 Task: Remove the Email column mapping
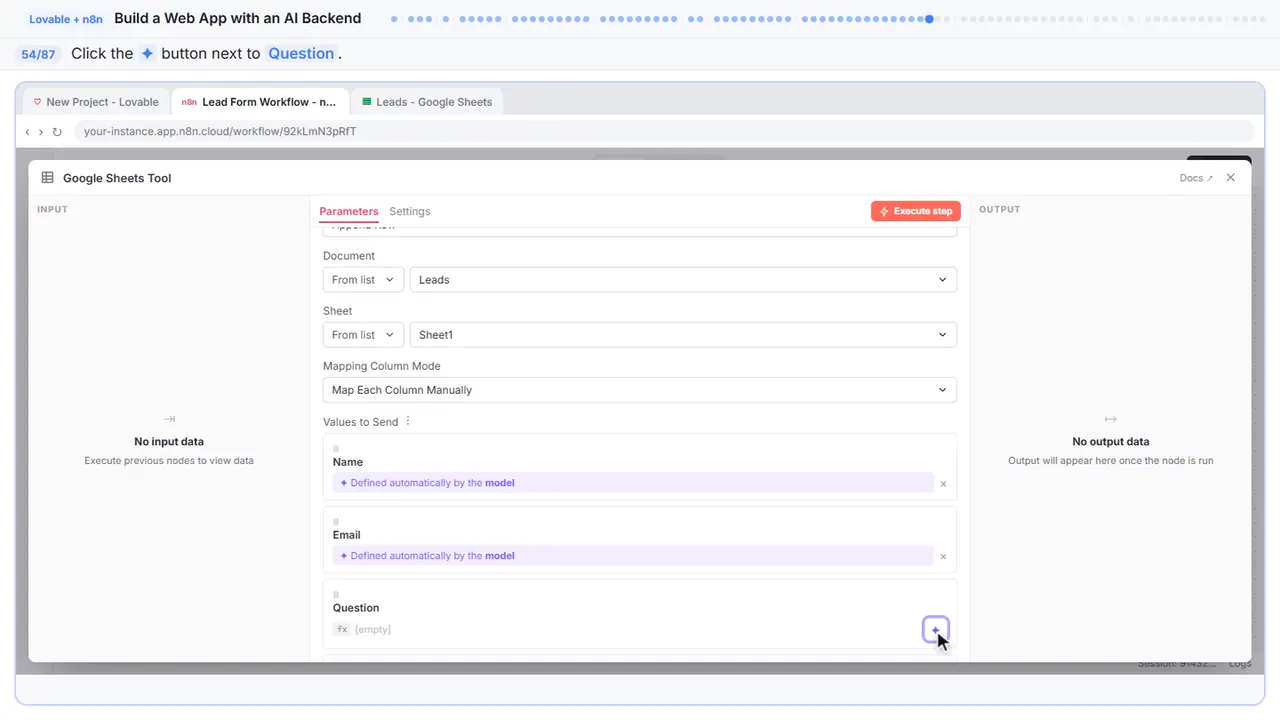[943, 557]
